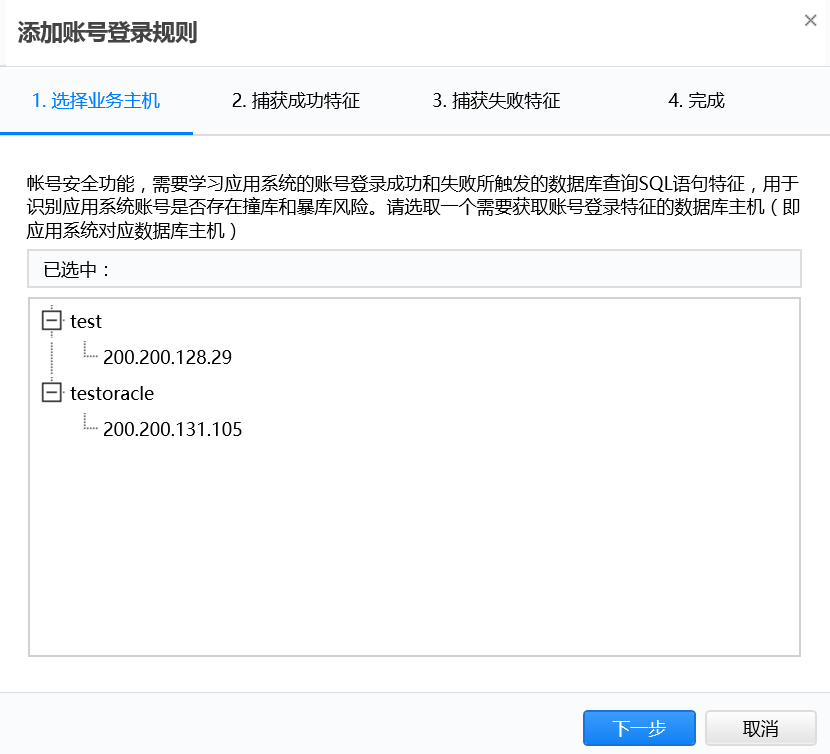This screenshot has width=830, height=754.
Task: Select host 200.200.128.29
Action: 167,357
